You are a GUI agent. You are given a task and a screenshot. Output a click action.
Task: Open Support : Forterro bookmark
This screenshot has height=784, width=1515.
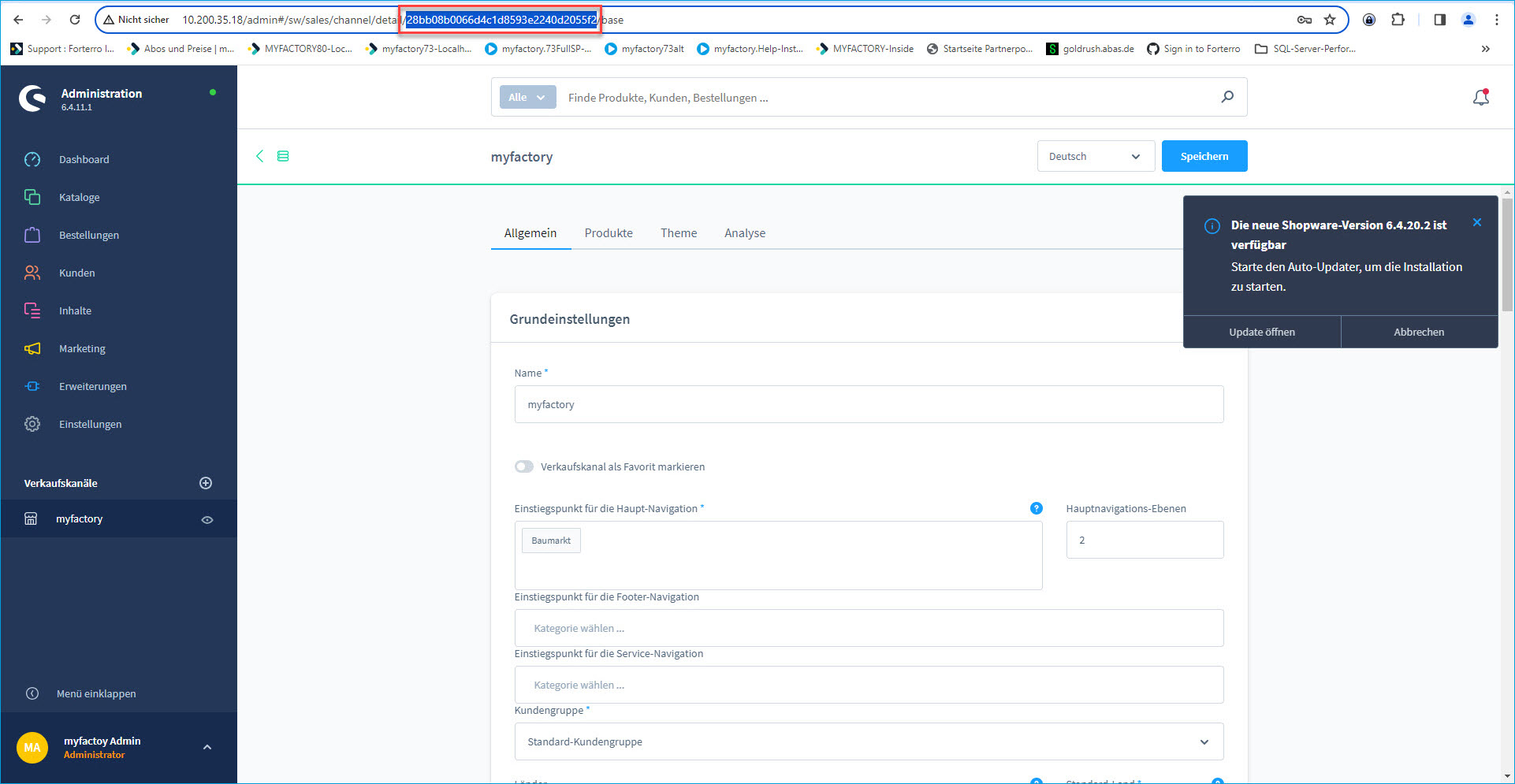pyautogui.click(x=63, y=49)
